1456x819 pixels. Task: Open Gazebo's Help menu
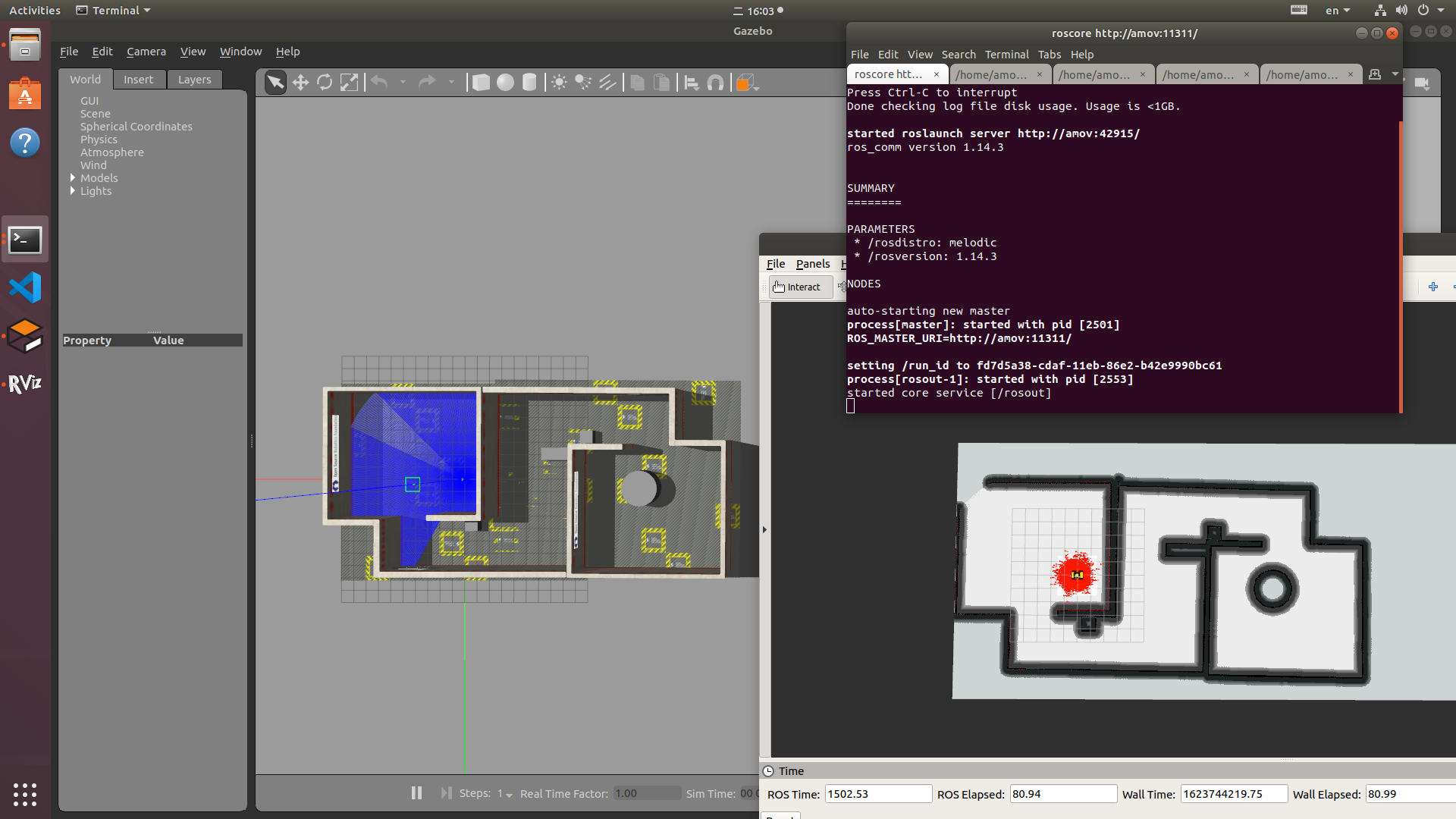(x=287, y=52)
